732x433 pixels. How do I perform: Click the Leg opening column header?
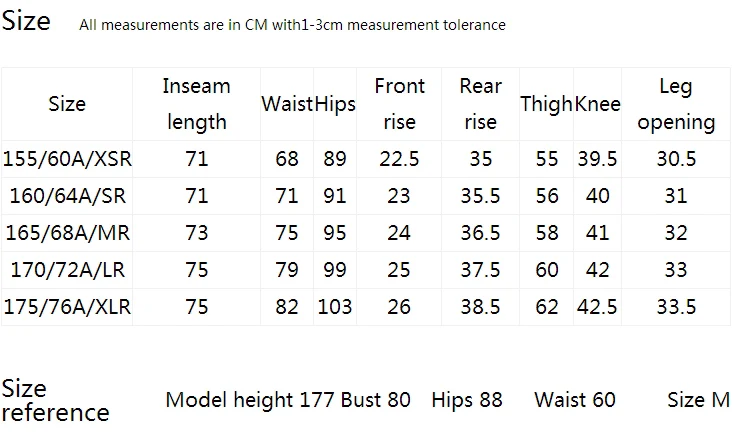point(676,105)
